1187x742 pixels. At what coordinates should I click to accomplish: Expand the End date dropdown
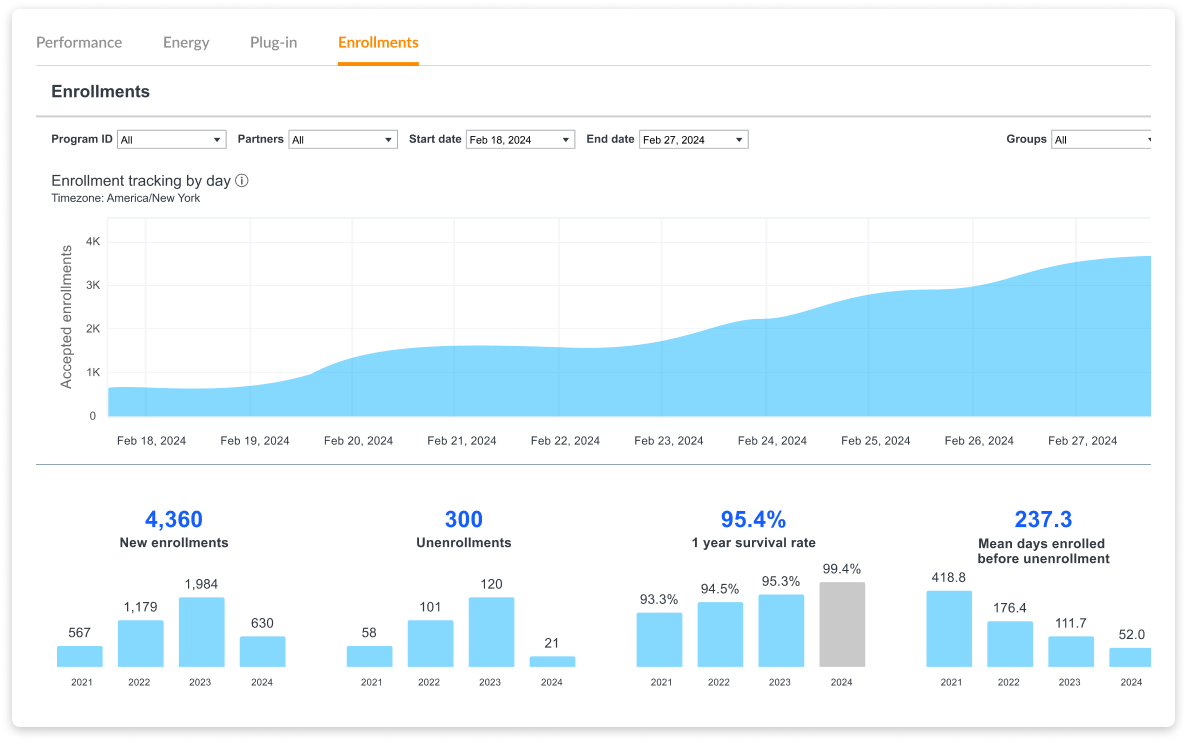(x=693, y=140)
